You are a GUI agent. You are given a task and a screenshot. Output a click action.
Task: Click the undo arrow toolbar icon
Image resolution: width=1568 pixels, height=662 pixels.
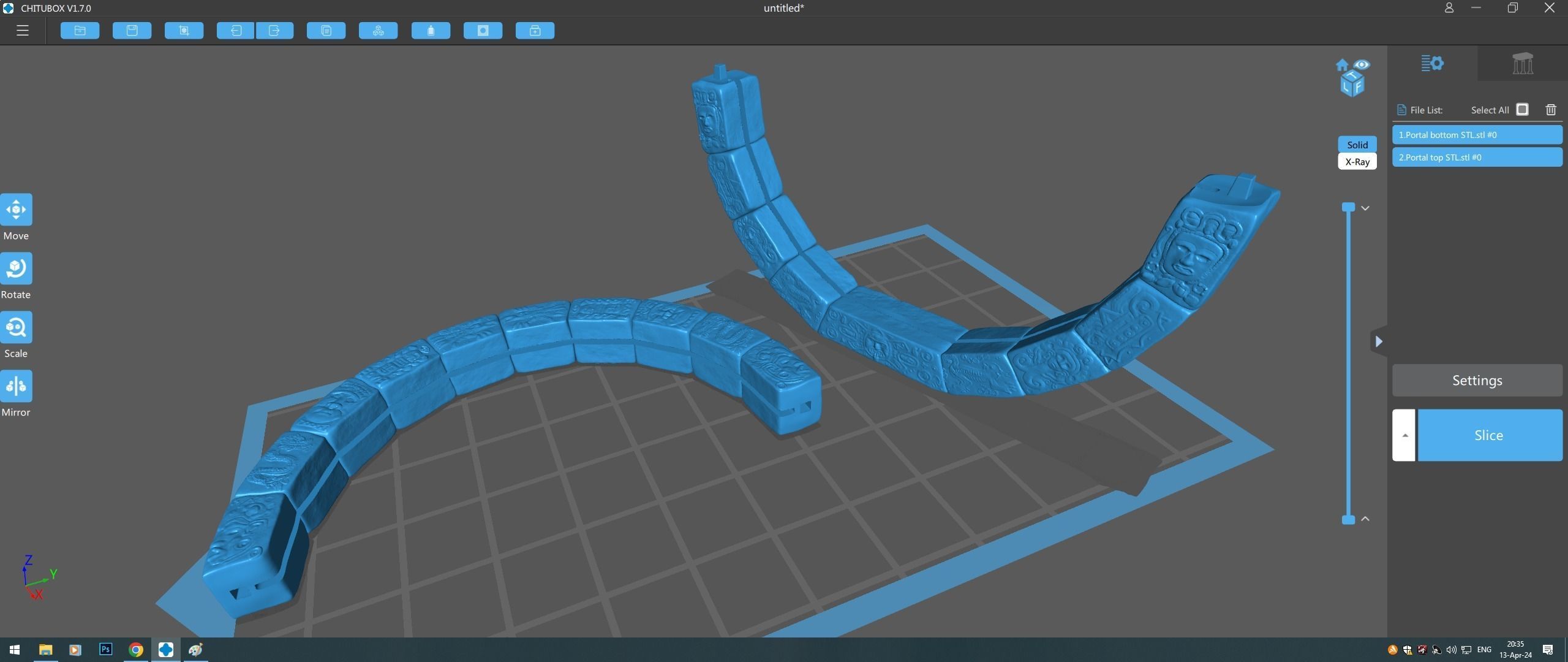pyautogui.click(x=235, y=31)
